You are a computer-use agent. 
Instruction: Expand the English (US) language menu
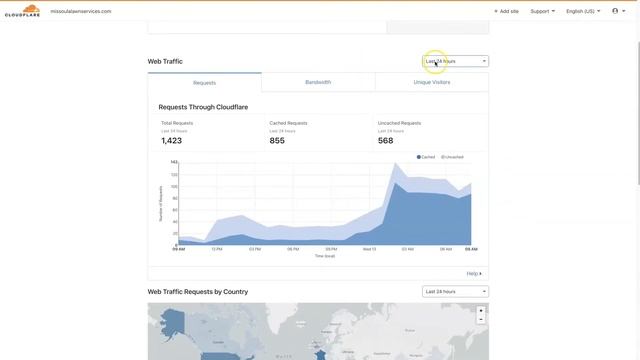tap(583, 11)
